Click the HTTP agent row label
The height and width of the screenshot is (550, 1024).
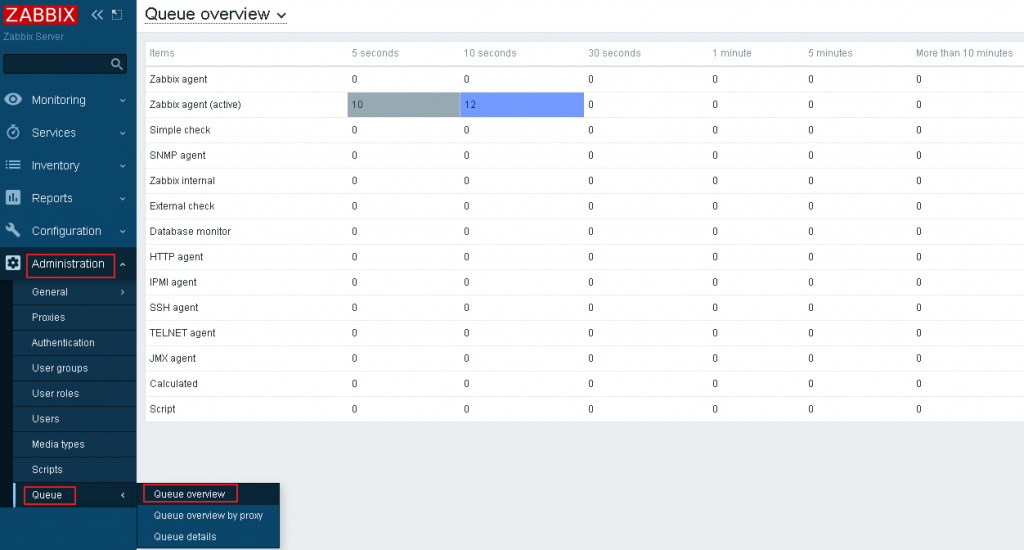coord(176,257)
